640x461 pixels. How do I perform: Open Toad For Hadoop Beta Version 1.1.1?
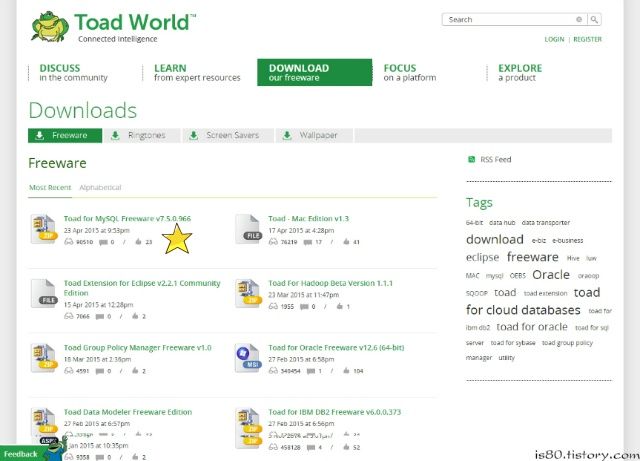click(x=330, y=283)
